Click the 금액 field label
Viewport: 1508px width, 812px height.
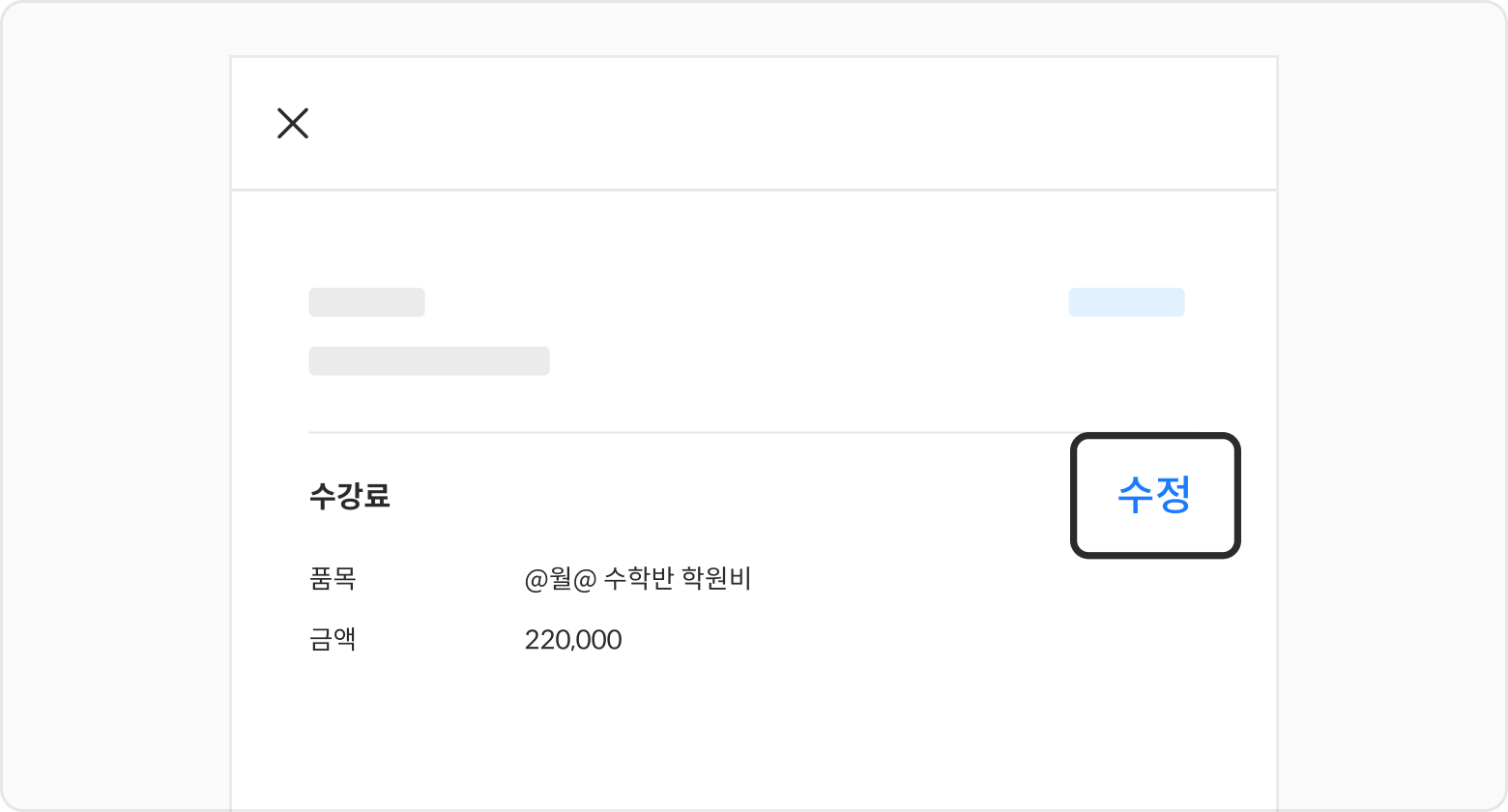pos(333,640)
